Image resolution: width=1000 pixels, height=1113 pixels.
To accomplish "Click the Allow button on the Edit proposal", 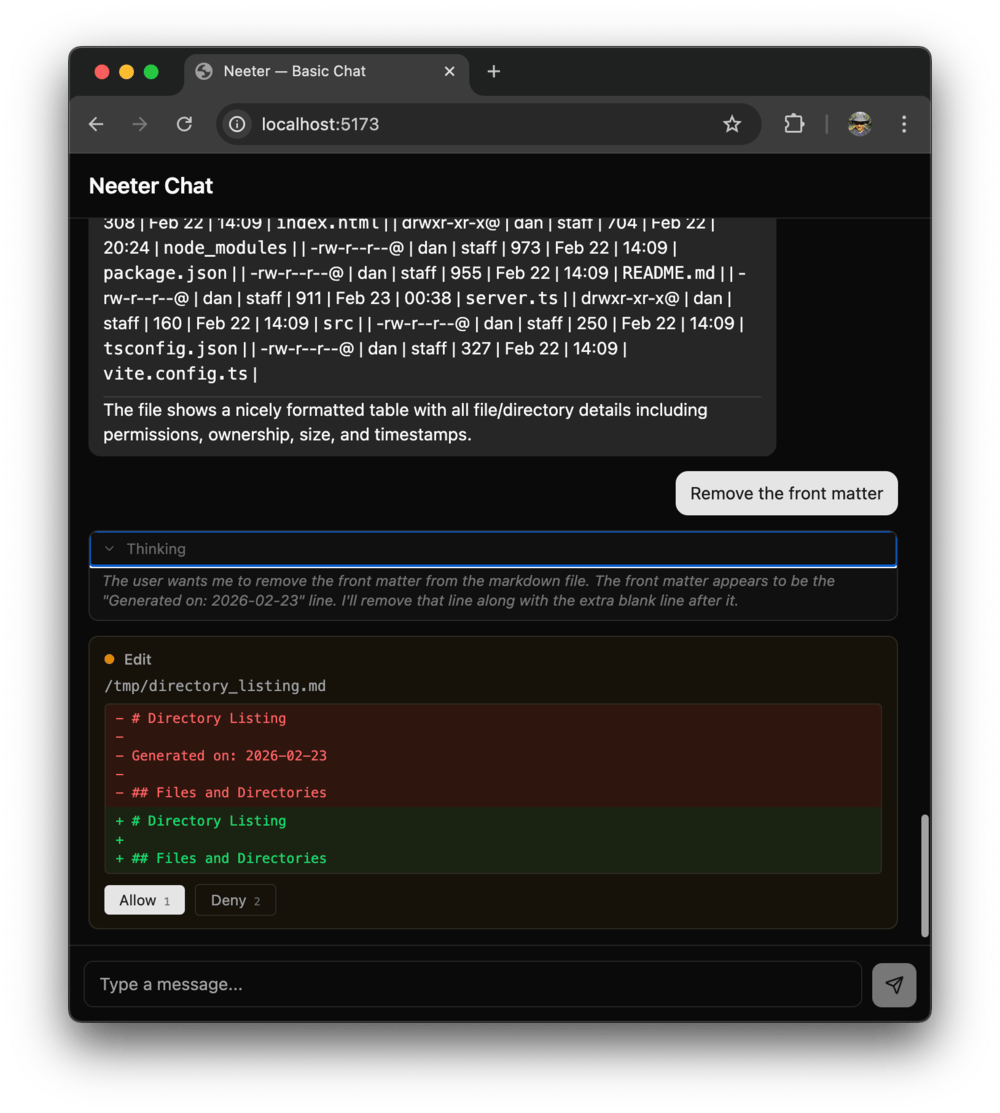I will pyautogui.click(x=144, y=900).
